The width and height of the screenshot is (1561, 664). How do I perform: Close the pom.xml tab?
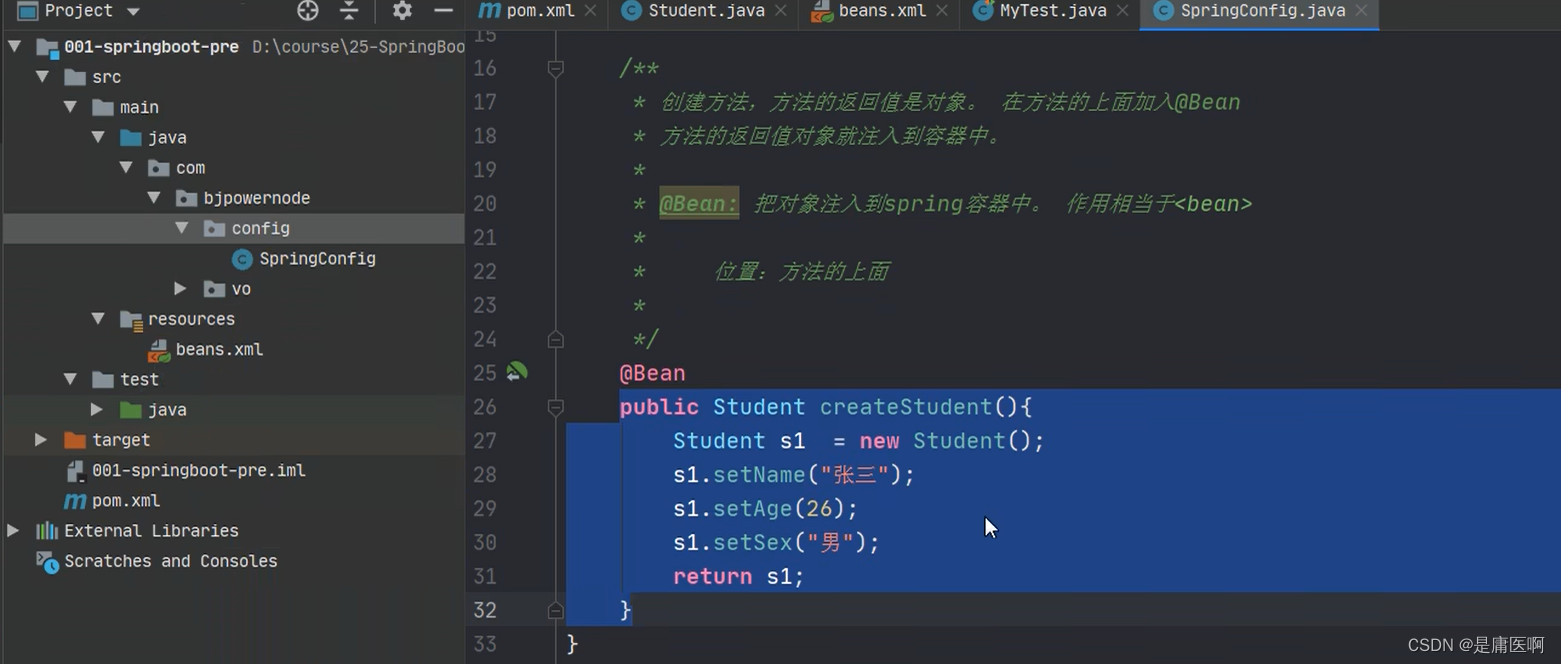tap(590, 11)
